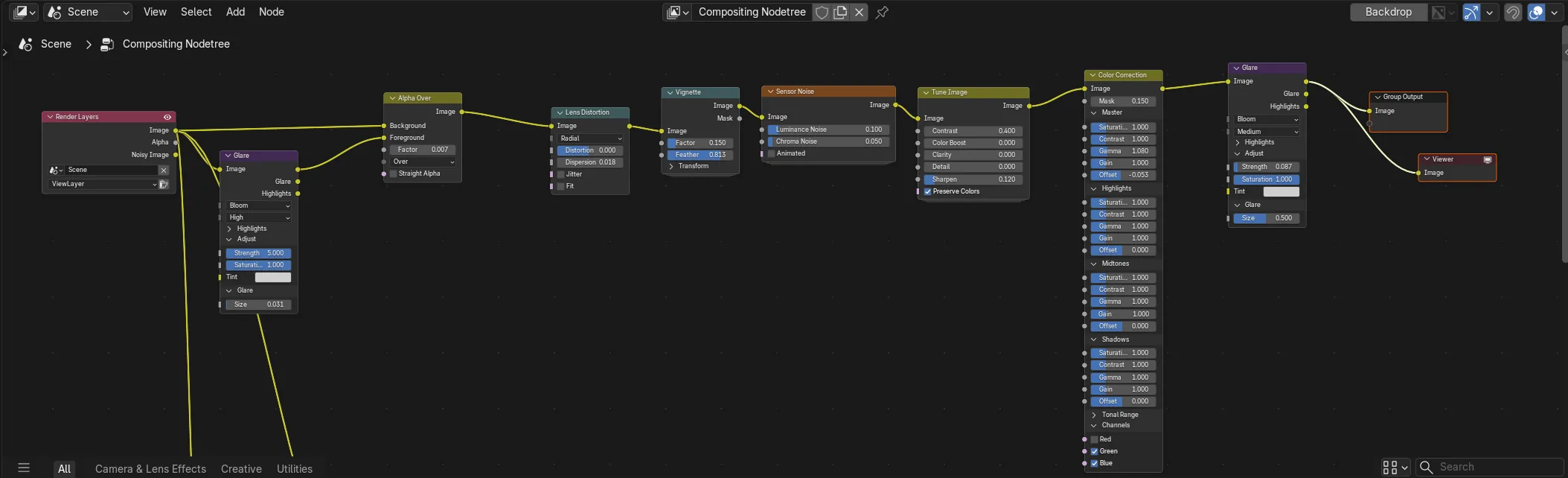Image resolution: width=1568 pixels, height=478 pixels.
Task: Enable the Red channel checkbox
Action: (1095, 439)
